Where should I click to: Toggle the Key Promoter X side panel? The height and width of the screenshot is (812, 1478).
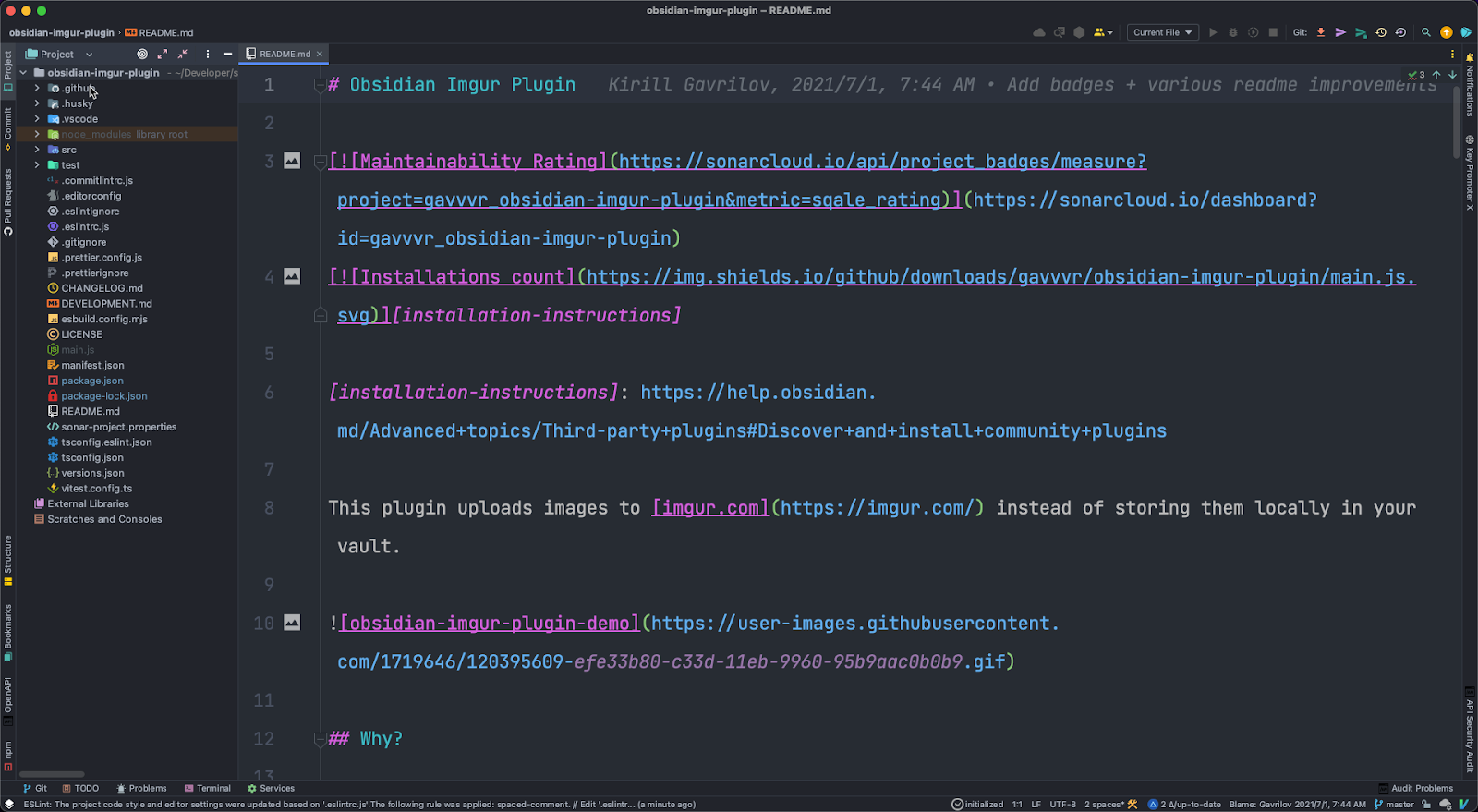coord(1470,173)
